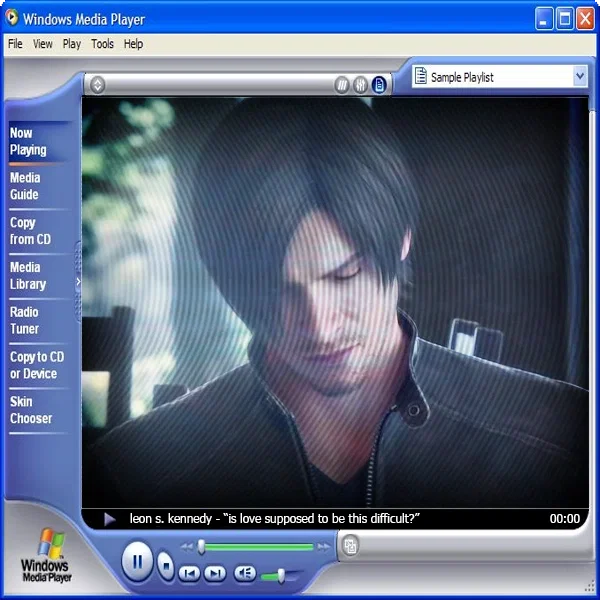Click the 00:00 elapsed time display
Image resolution: width=600 pixels, height=600 pixels.
click(x=564, y=518)
